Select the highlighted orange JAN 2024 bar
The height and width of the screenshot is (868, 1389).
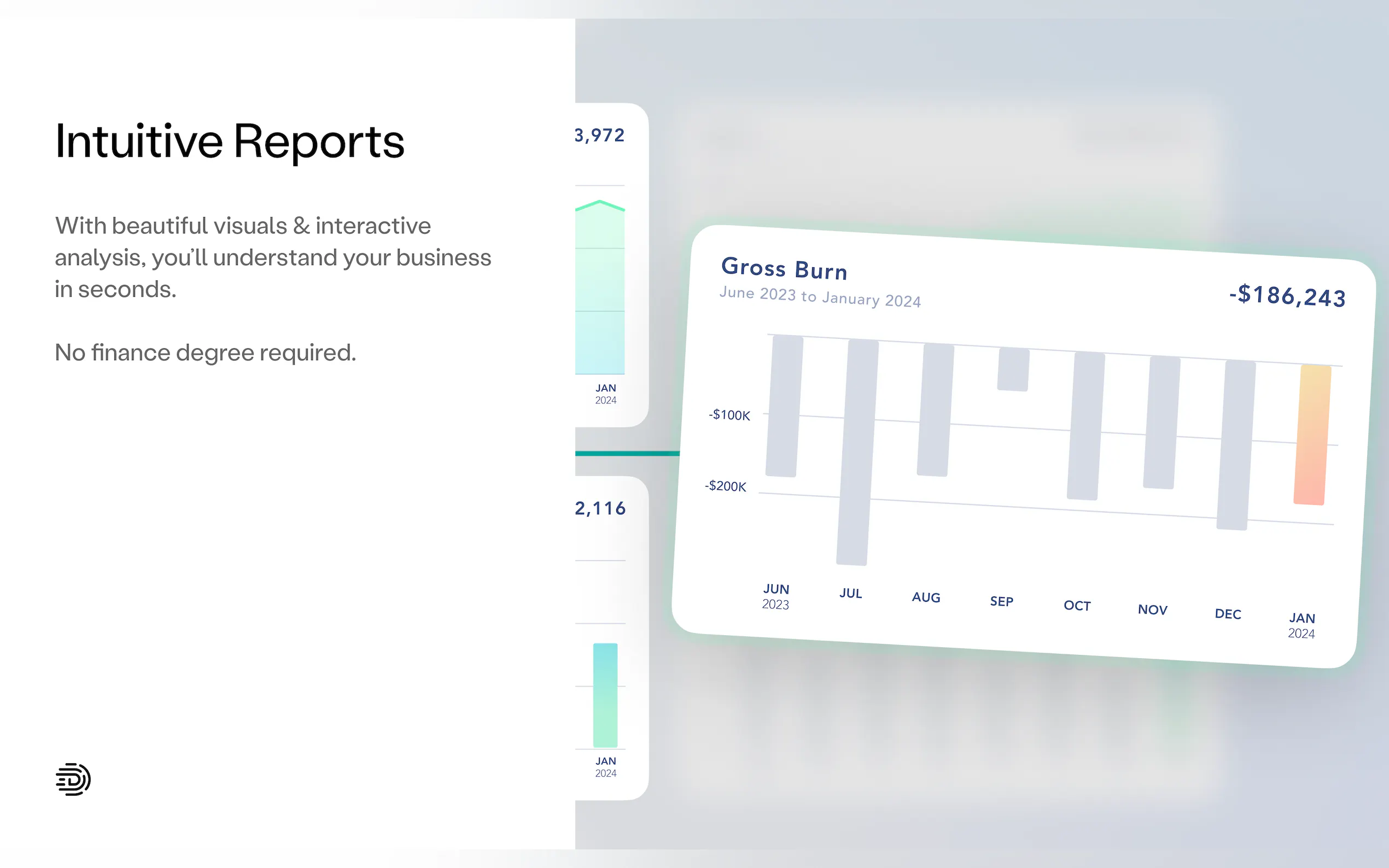pyautogui.click(x=1312, y=435)
